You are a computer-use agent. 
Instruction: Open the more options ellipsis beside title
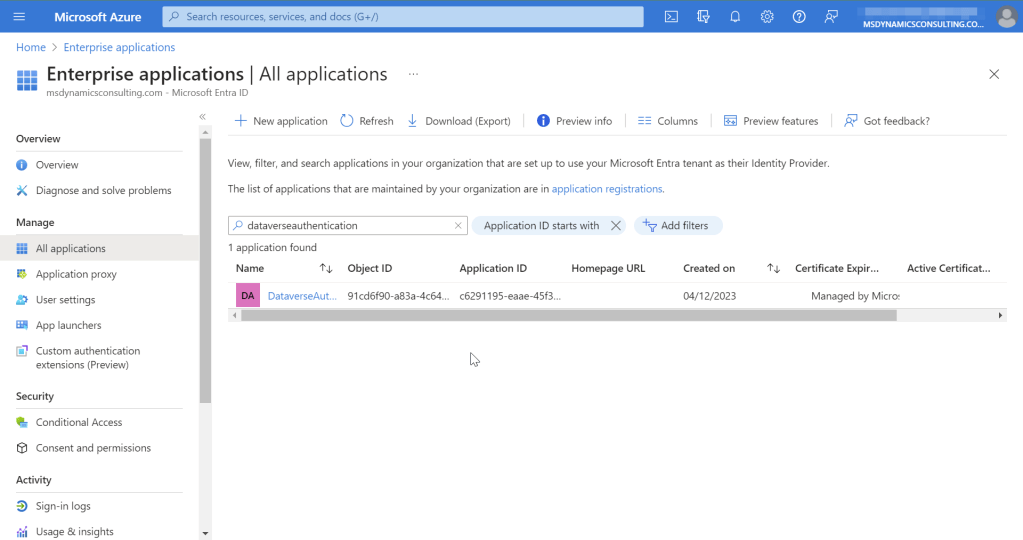pos(413,74)
